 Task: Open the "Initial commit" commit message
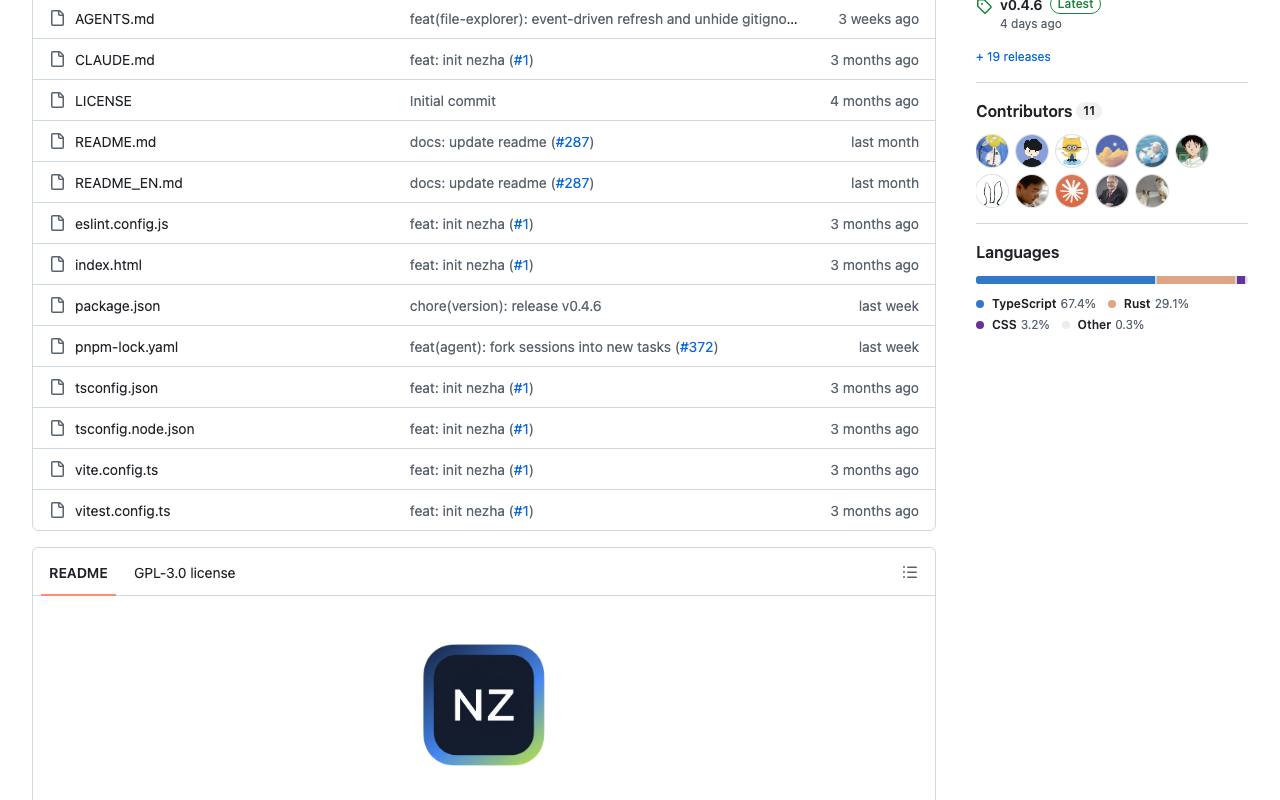click(453, 101)
